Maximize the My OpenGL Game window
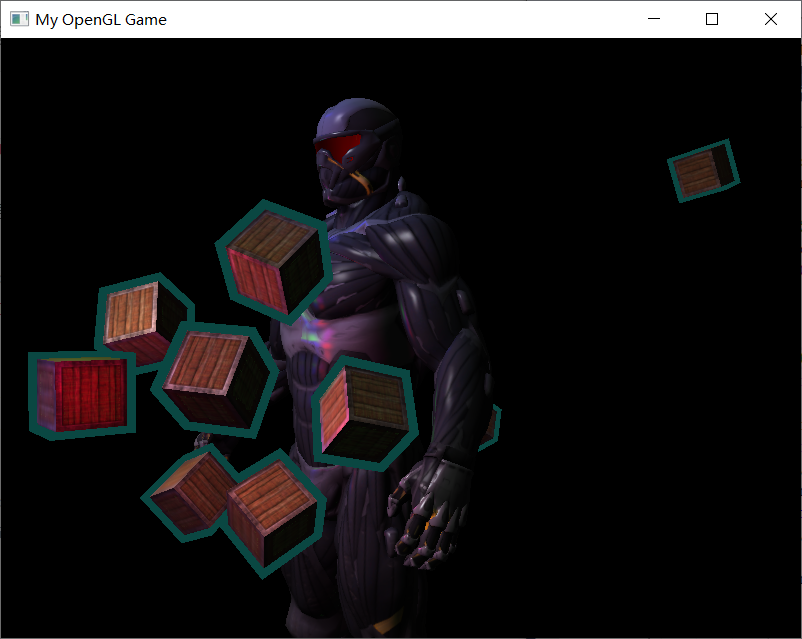802x639 pixels. 711,18
